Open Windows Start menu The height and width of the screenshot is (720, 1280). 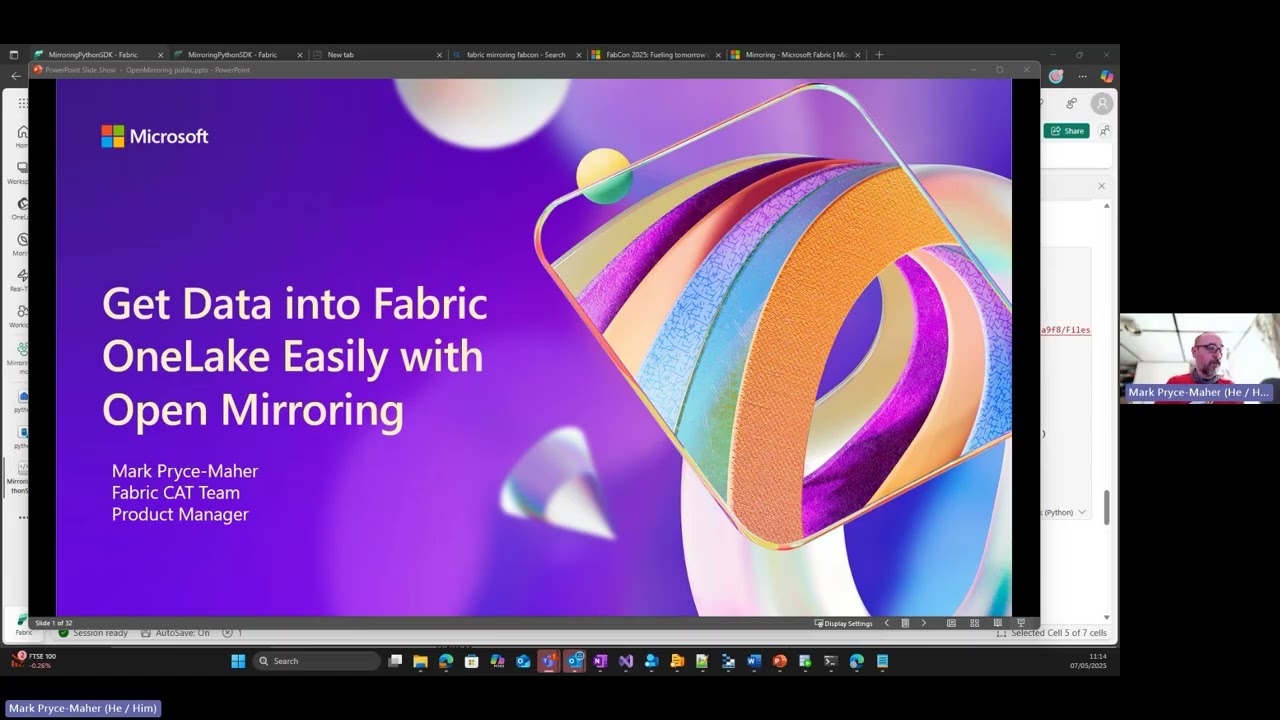pyautogui.click(x=238, y=661)
